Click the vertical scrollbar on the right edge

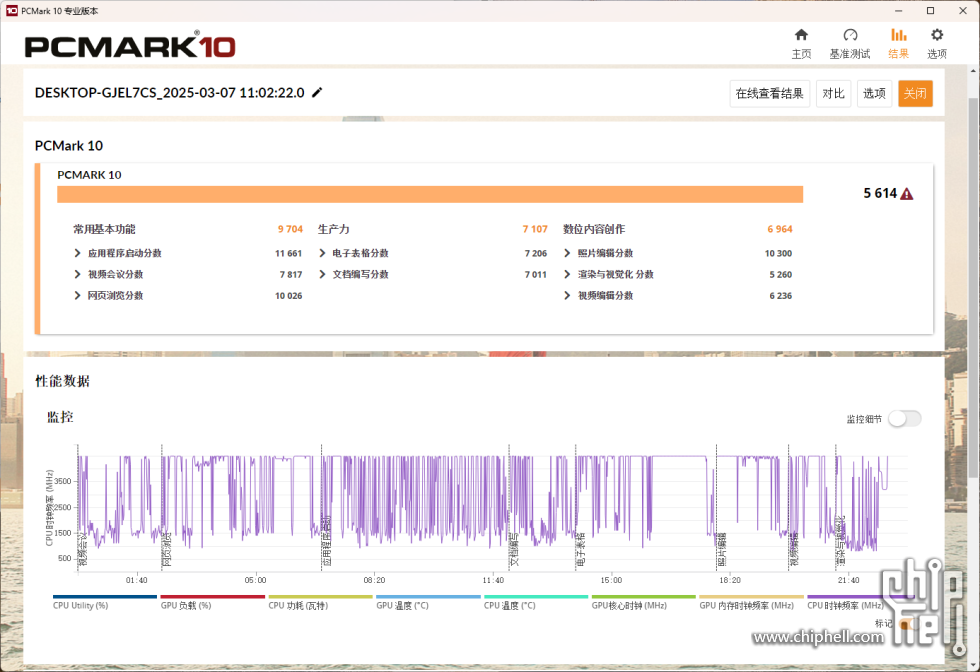pos(974,288)
